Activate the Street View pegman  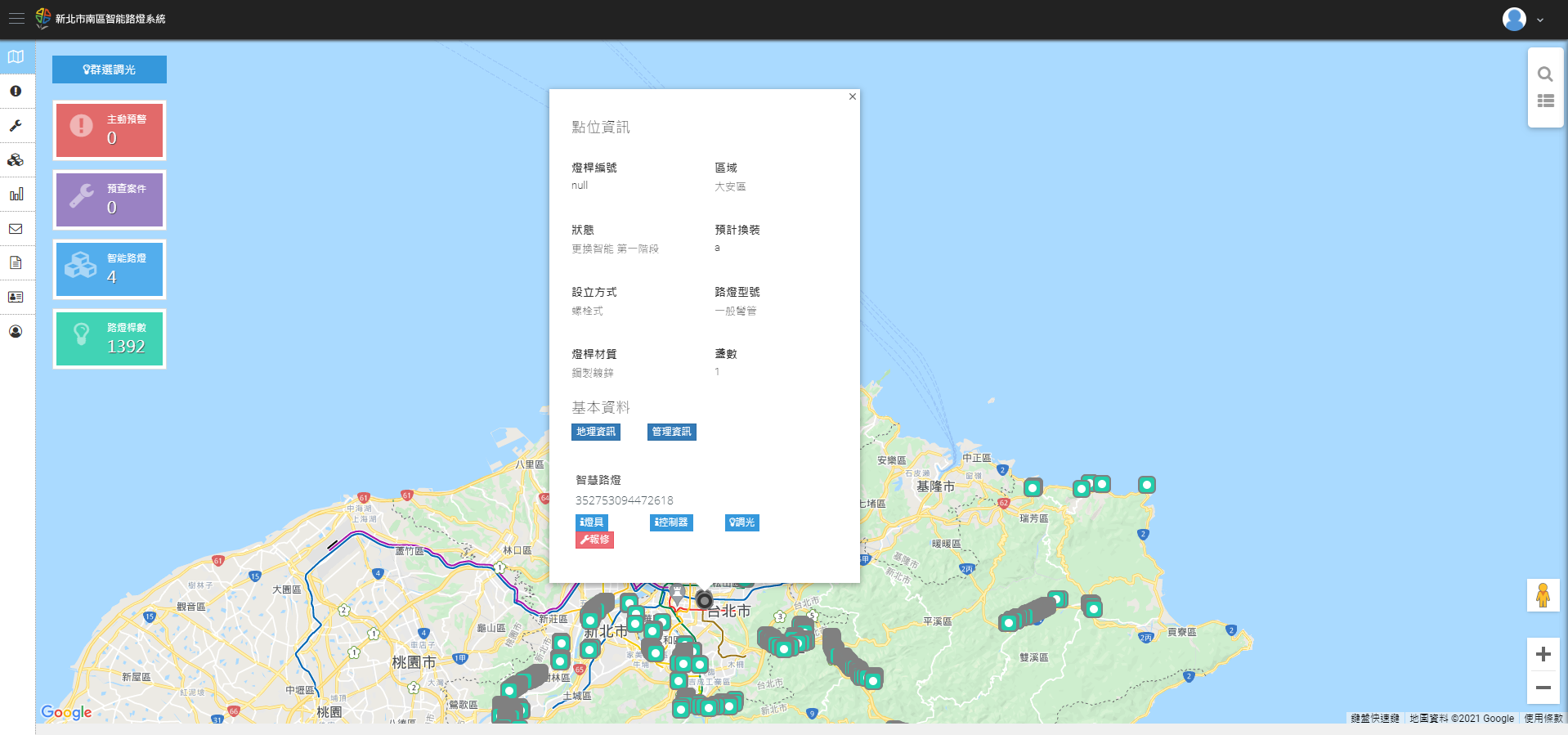pos(1543,595)
